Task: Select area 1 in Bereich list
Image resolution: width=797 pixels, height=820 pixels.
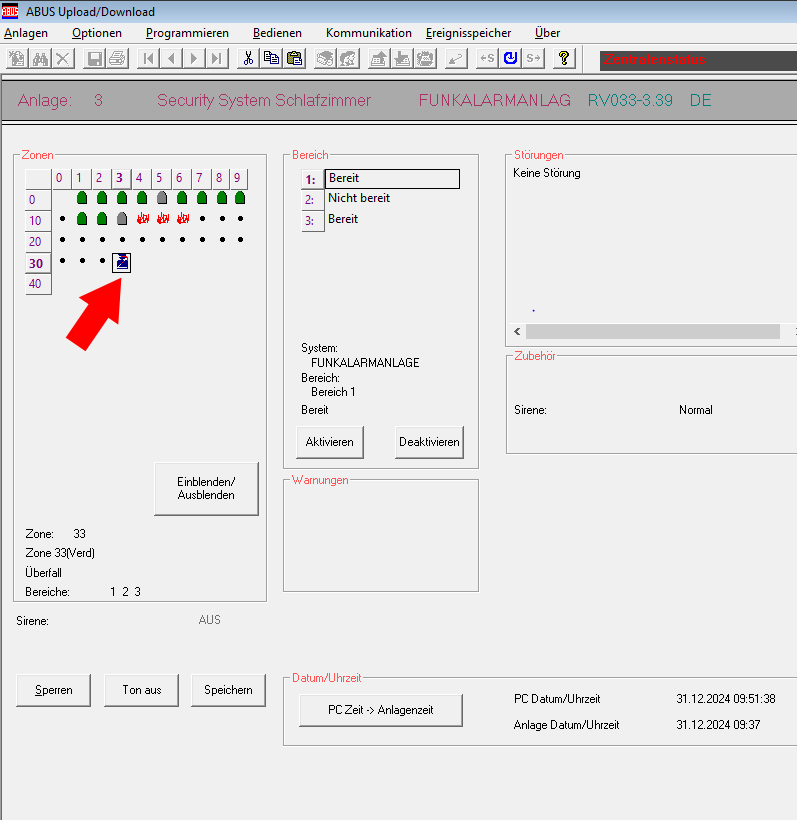Action: point(380,179)
